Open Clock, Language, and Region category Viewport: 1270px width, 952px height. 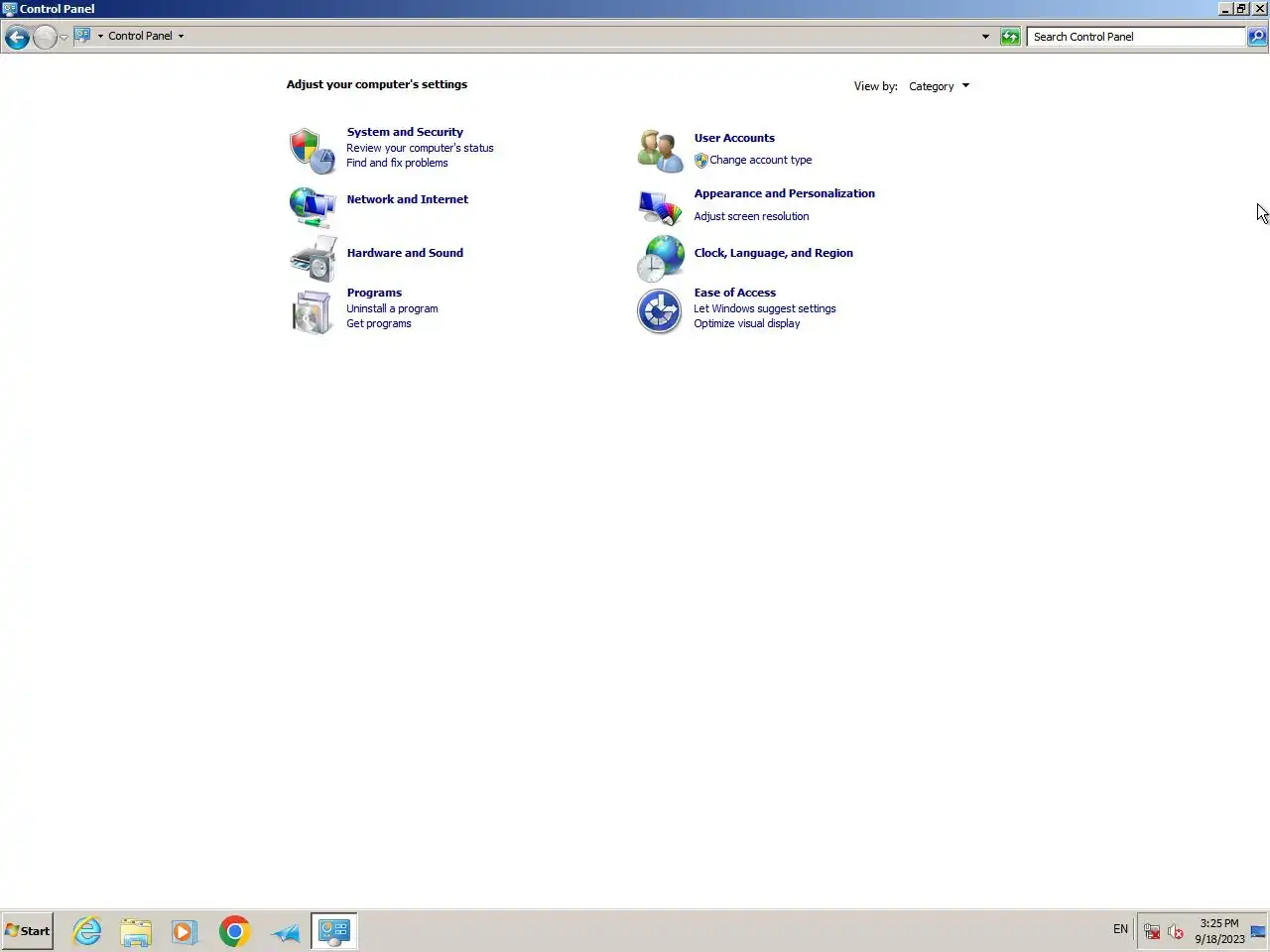[773, 253]
